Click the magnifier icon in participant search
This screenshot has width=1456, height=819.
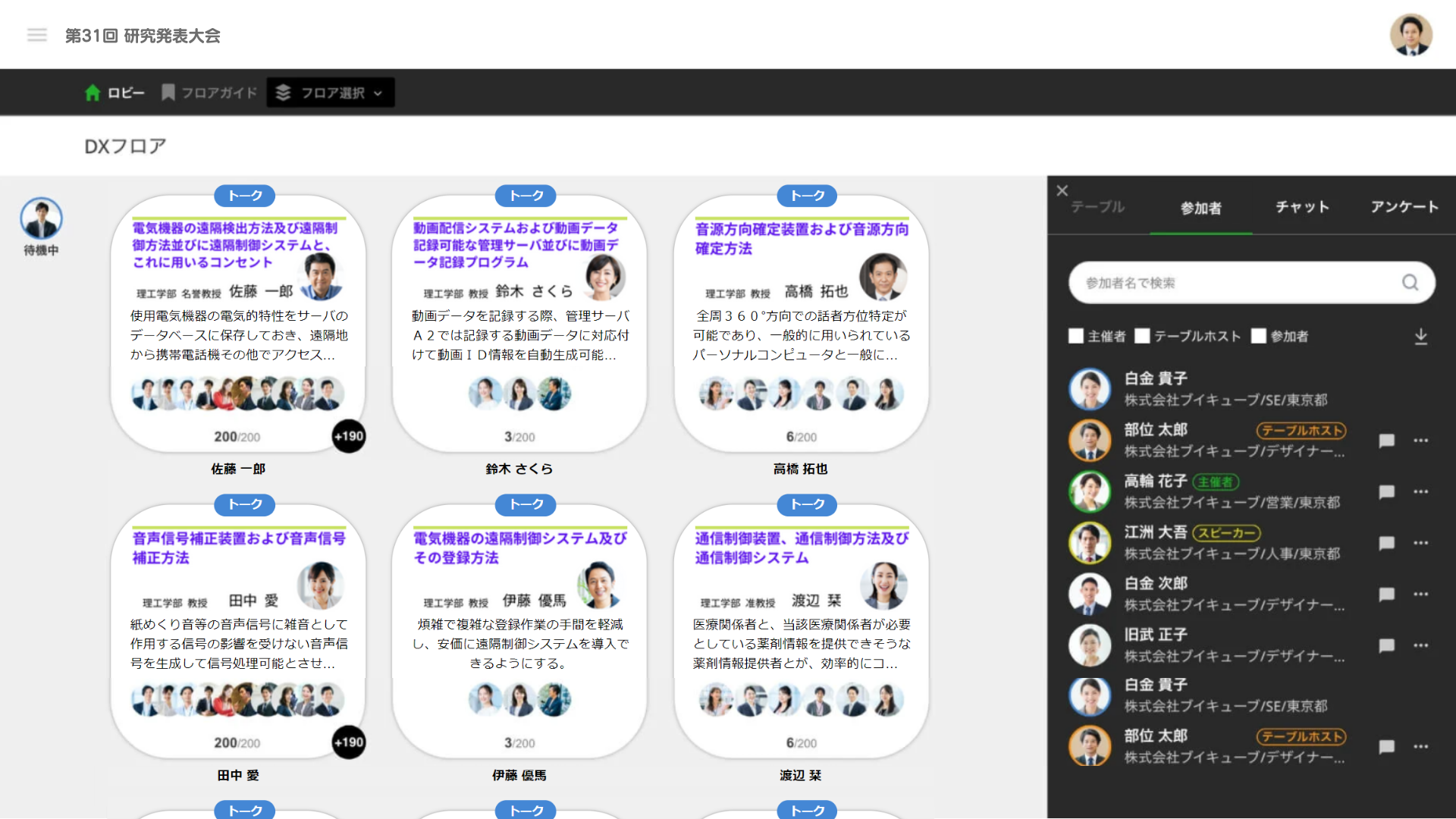[1410, 282]
